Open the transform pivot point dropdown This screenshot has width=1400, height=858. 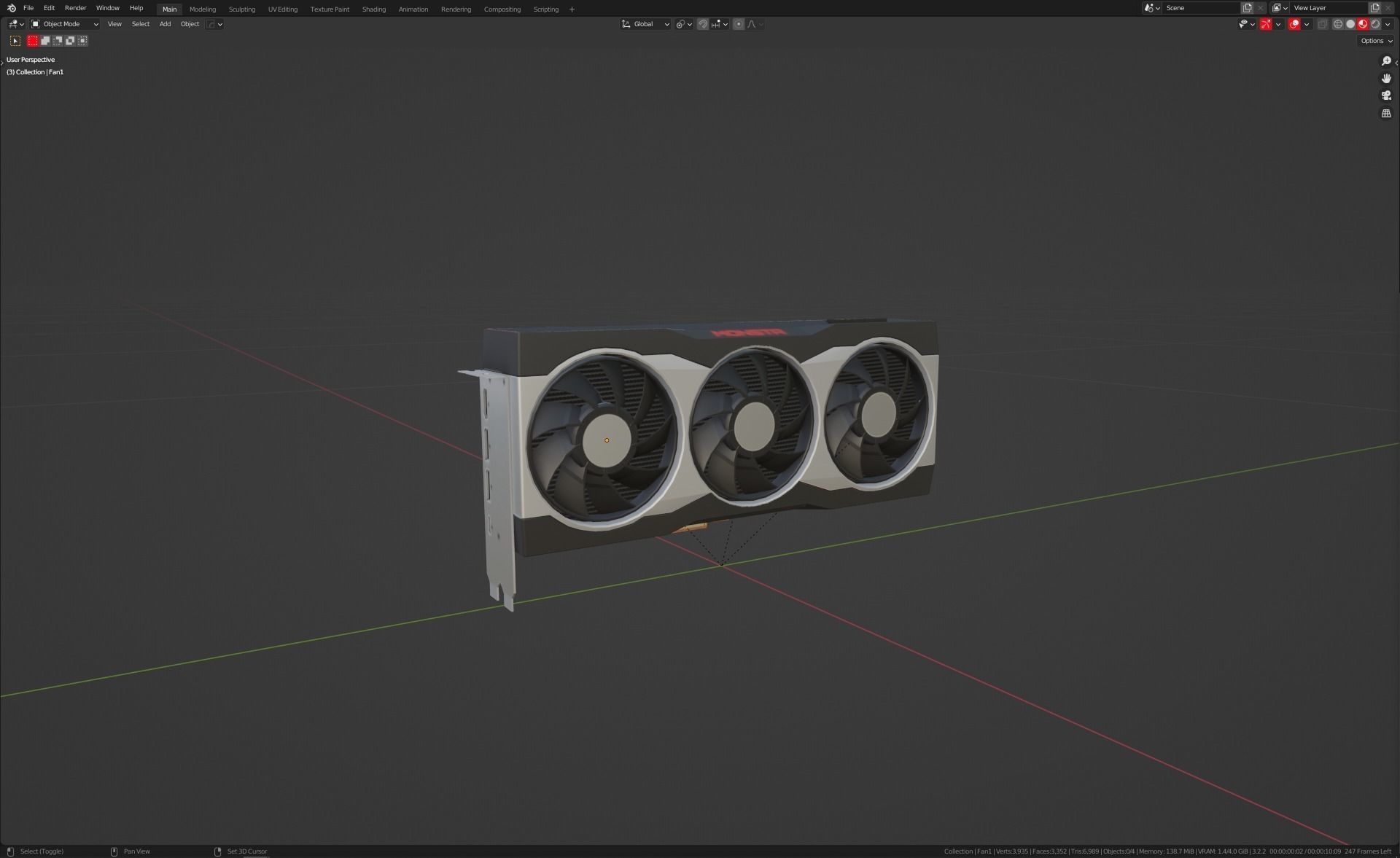pyautogui.click(x=684, y=24)
